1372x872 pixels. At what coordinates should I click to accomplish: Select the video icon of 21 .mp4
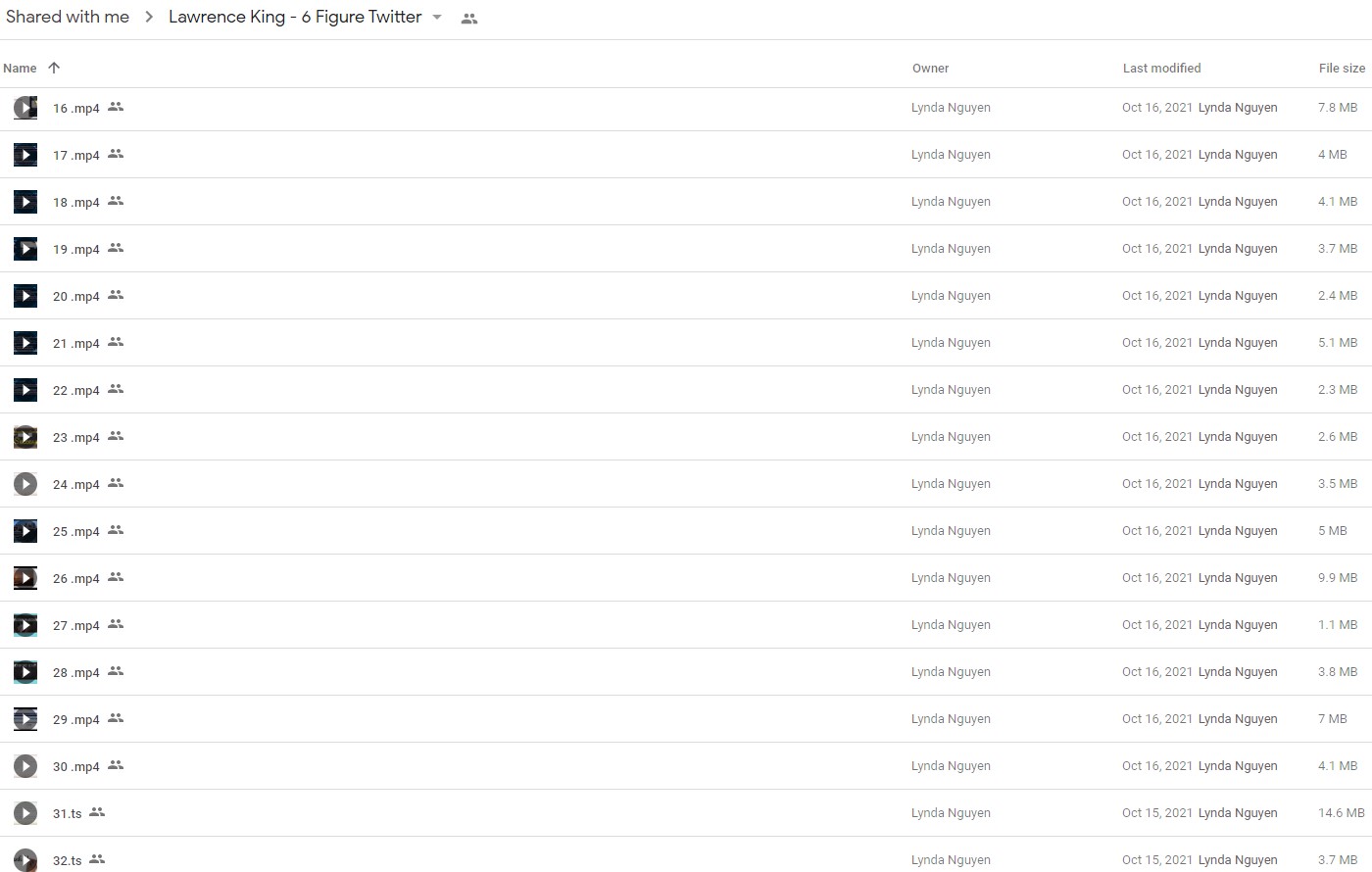[x=25, y=343]
